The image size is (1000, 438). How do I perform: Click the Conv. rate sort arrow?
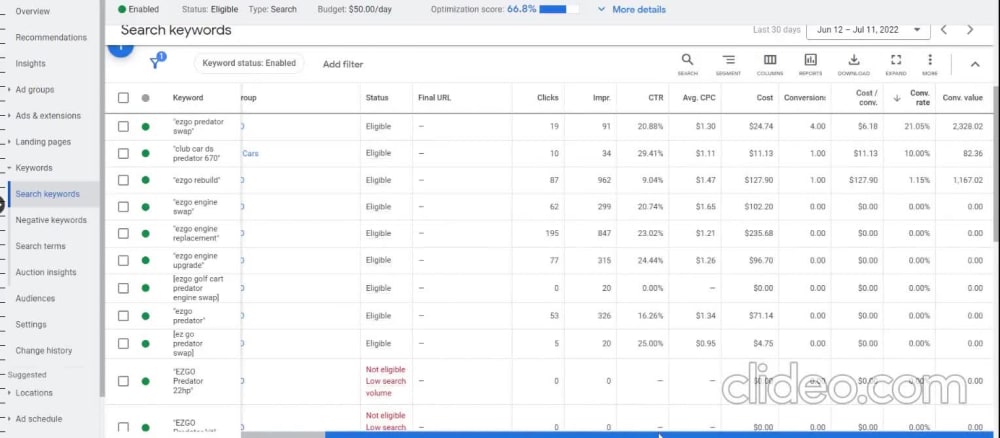[x=897, y=98]
